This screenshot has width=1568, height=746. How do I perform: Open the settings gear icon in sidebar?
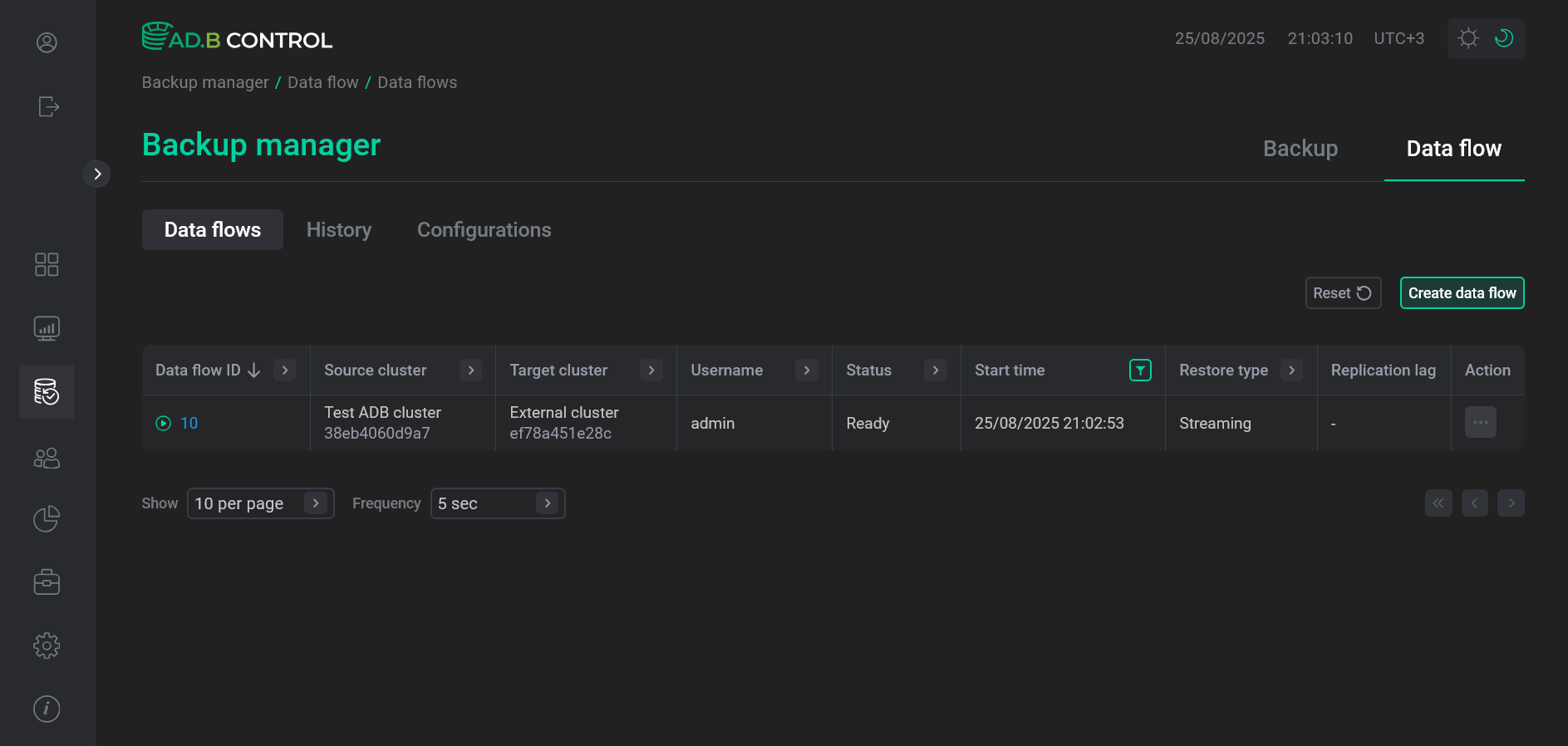pyautogui.click(x=47, y=645)
